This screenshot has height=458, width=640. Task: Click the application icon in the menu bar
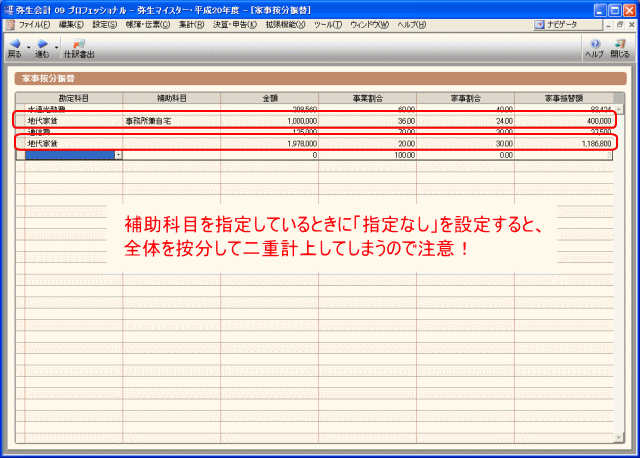pyautogui.click(x=10, y=25)
